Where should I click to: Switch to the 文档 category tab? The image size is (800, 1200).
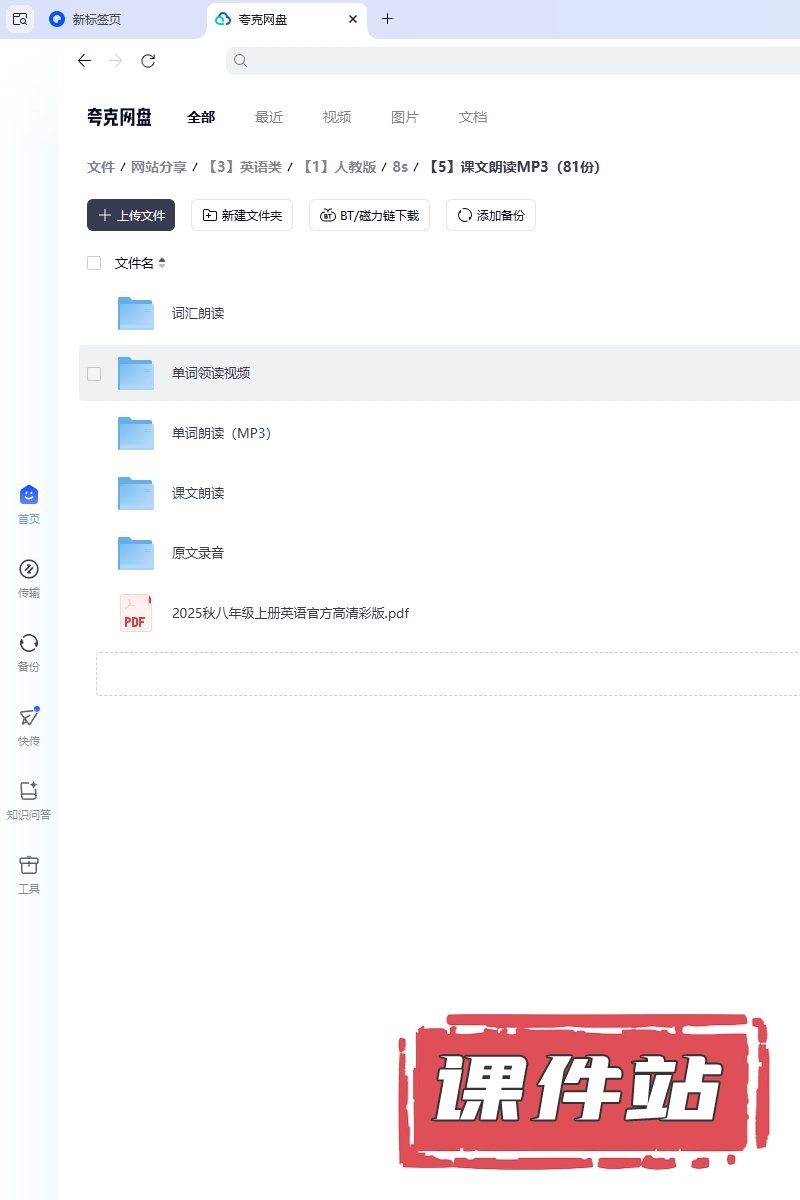click(x=473, y=117)
